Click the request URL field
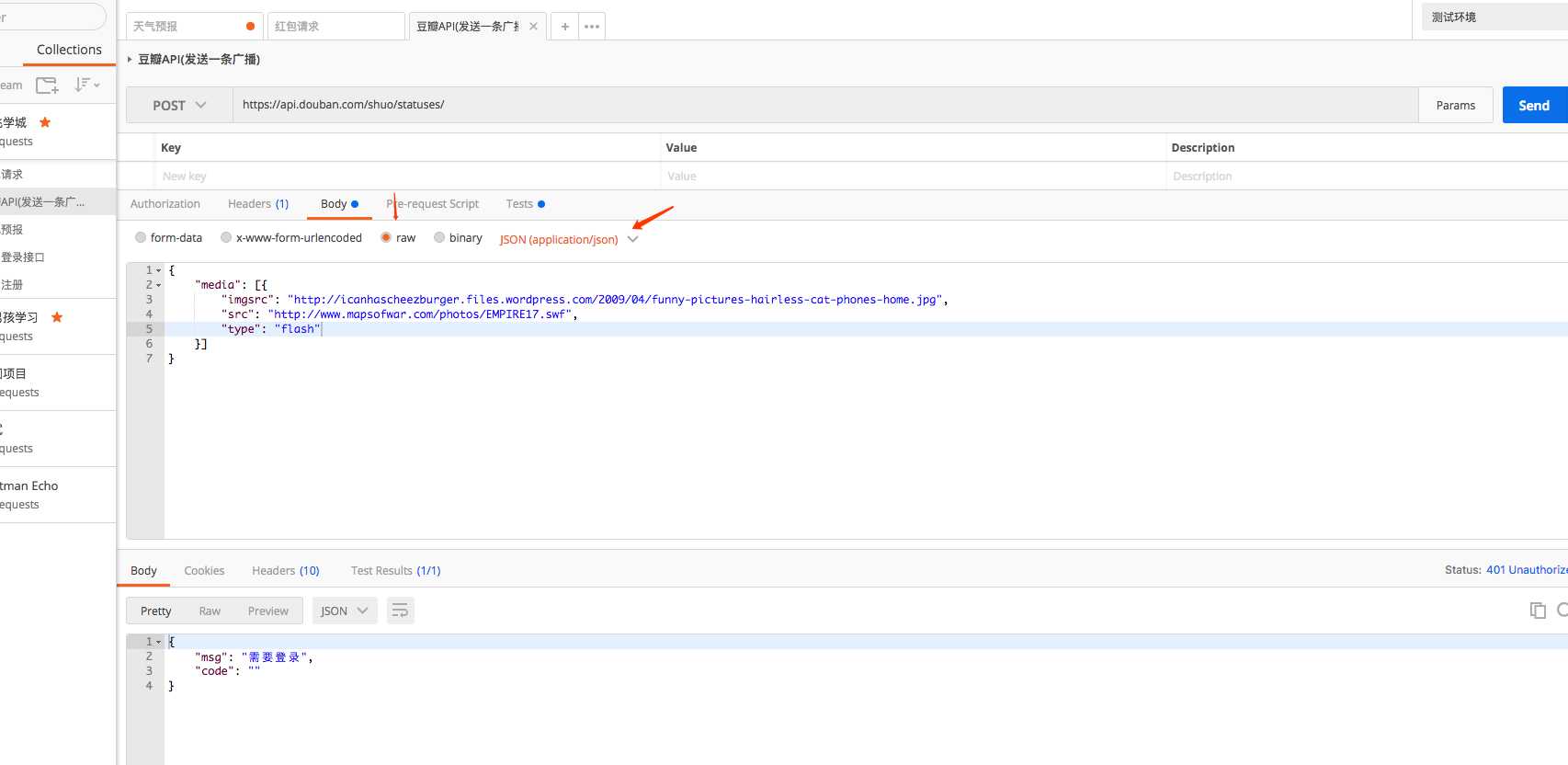Screen dimensions: 1568x765 (x=824, y=105)
